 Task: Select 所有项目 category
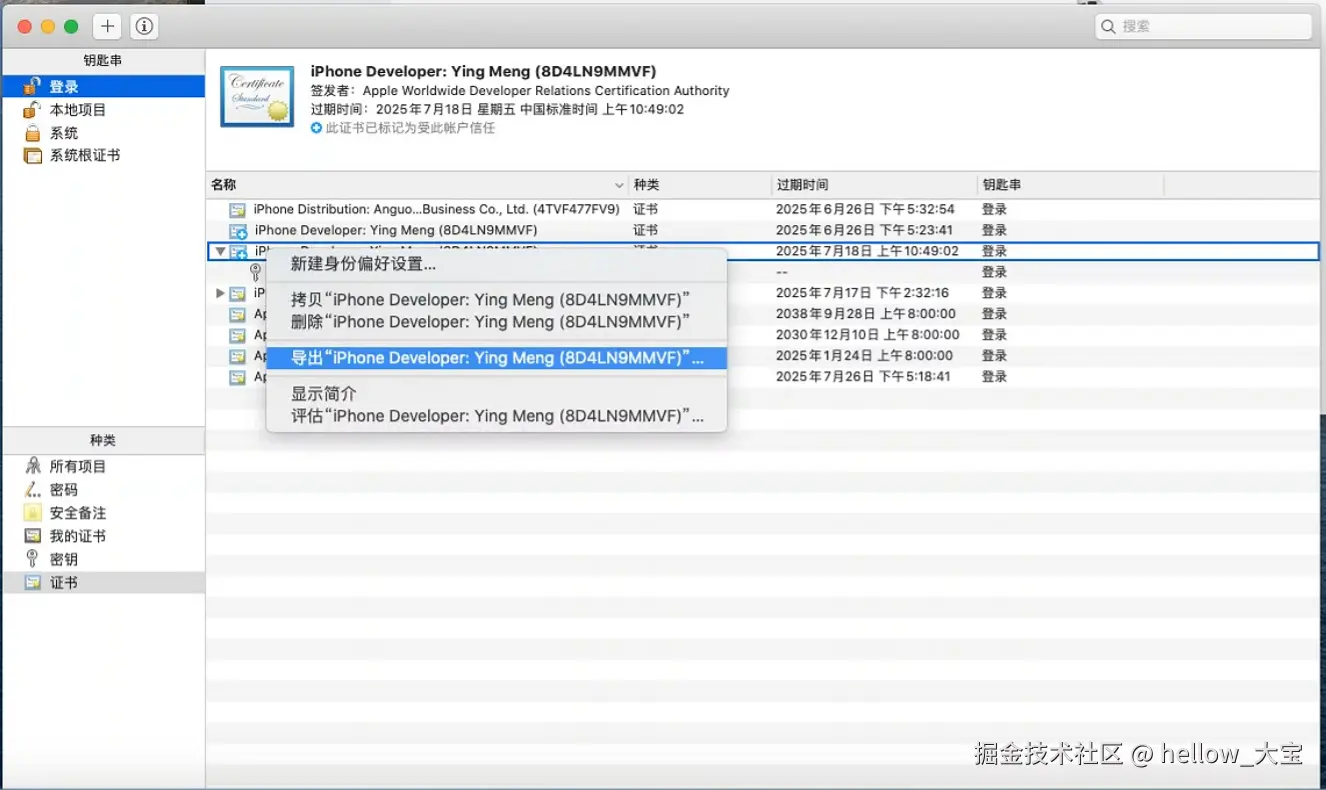tap(104, 466)
